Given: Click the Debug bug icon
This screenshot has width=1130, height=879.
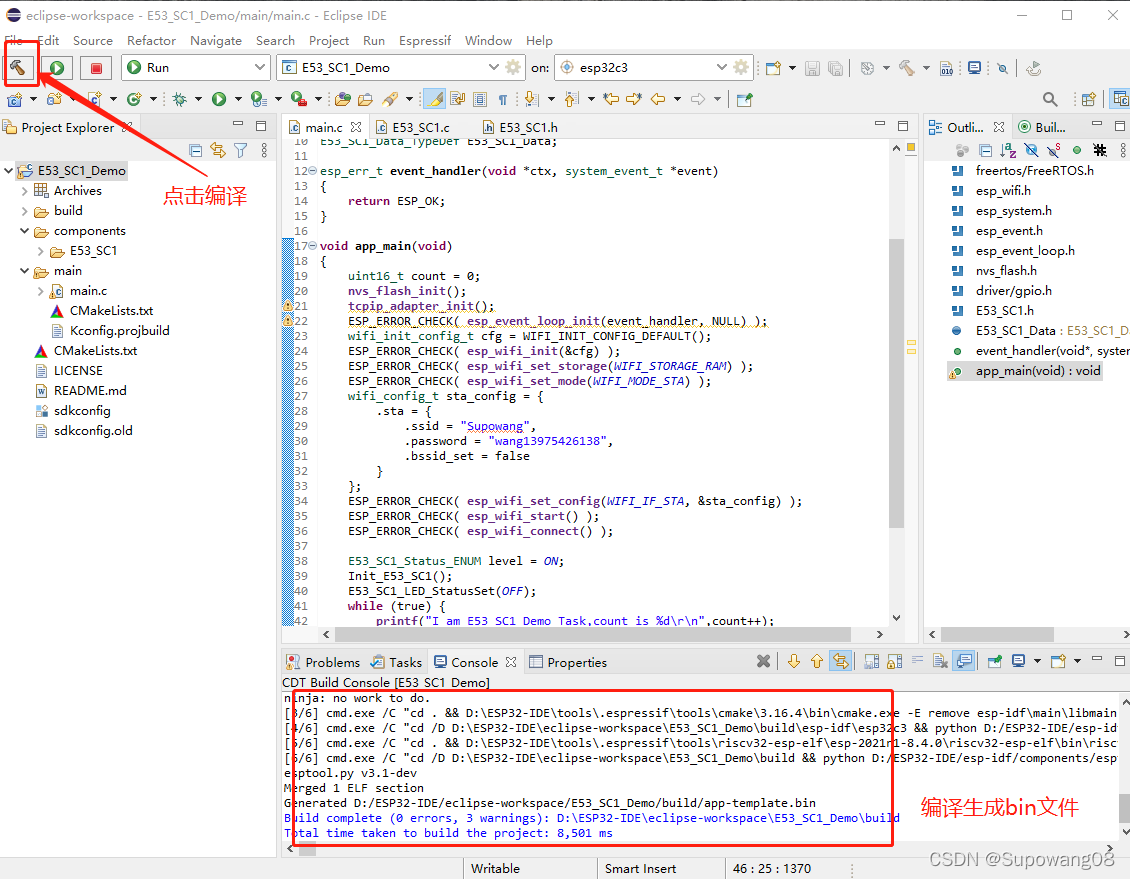Looking at the screenshot, I should tap(179, 99).
